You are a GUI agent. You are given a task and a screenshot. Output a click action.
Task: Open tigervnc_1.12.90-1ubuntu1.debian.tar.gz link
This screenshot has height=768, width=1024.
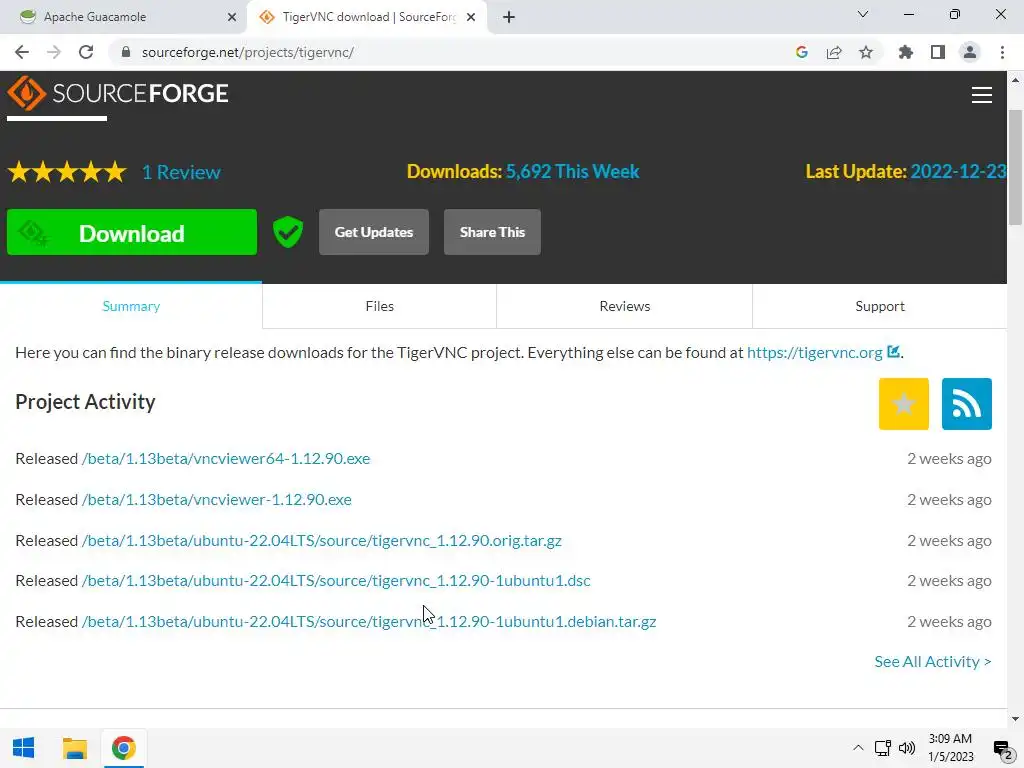[369, 621]
